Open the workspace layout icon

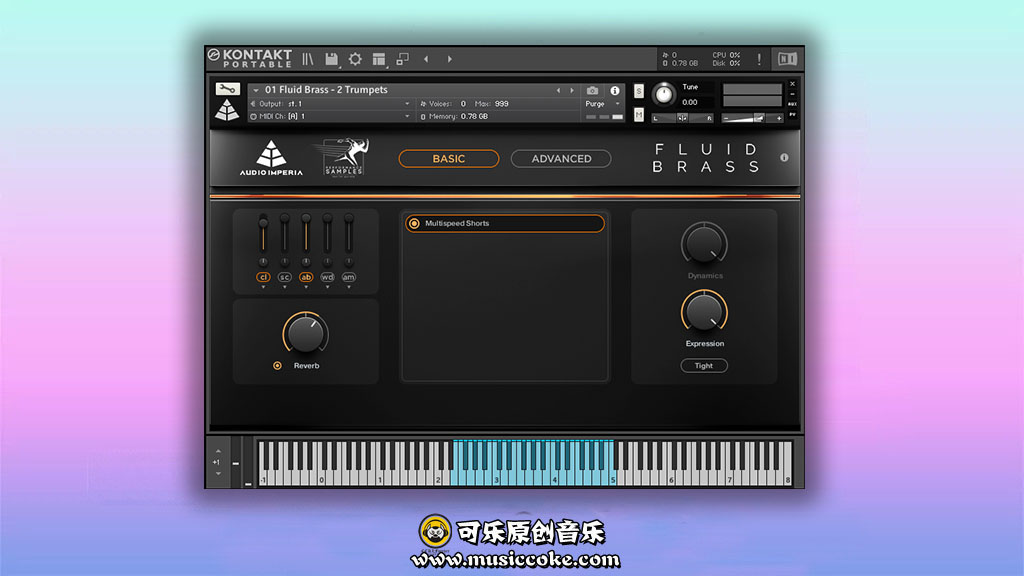tap(379, 59)
